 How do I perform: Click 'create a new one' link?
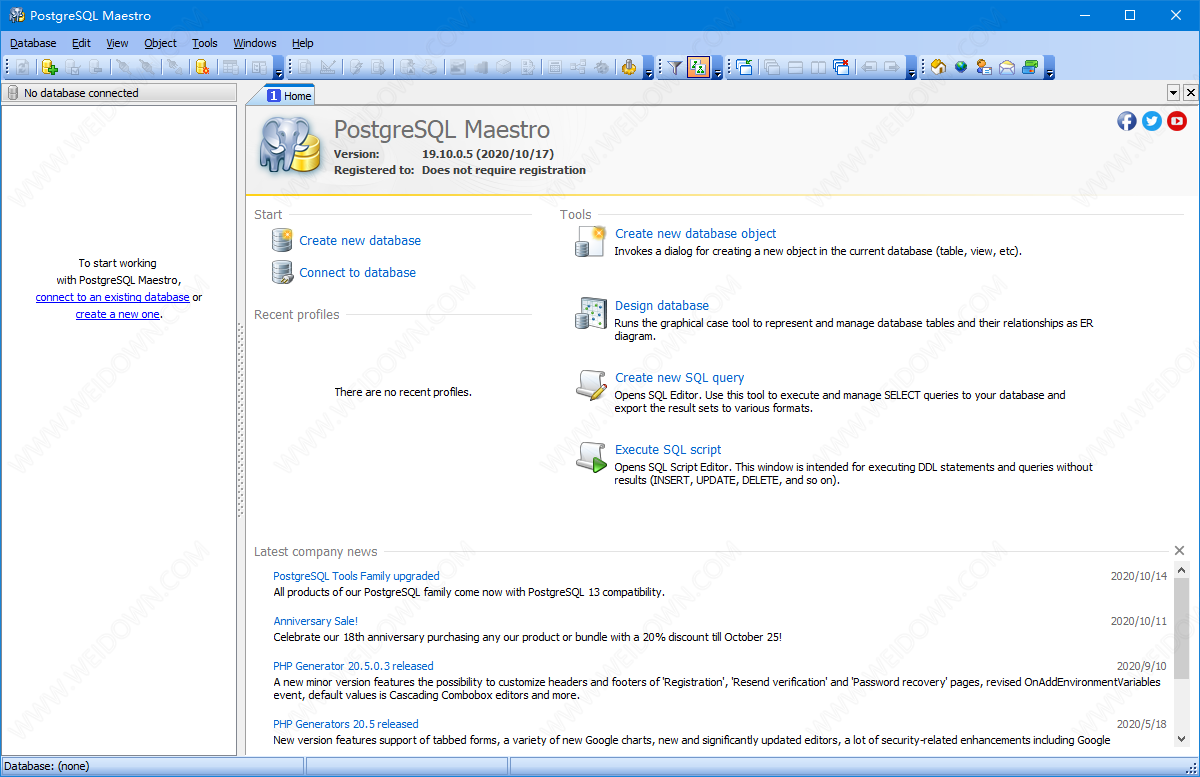point(117,314)
